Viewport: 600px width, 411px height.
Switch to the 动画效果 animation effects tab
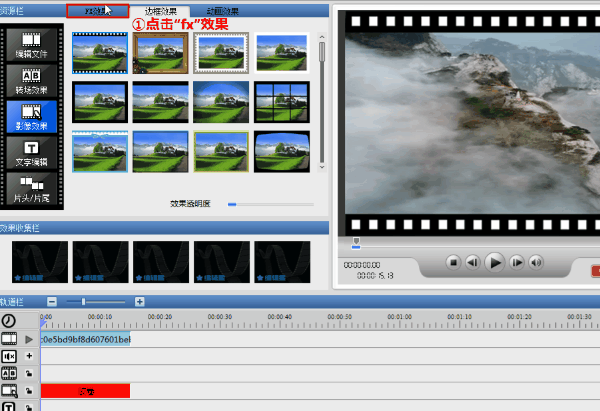222,11
